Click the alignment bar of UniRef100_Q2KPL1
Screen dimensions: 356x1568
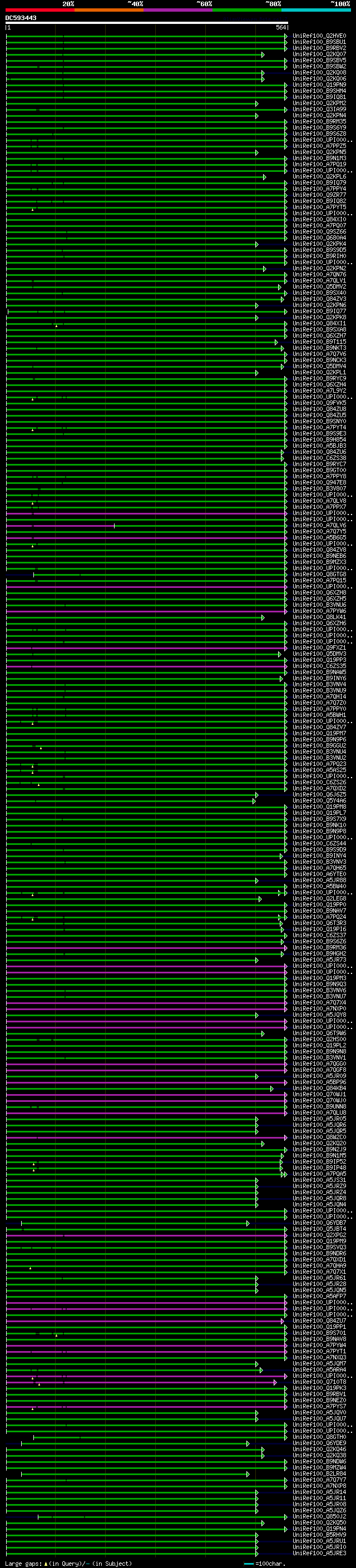tap(132, 373)
